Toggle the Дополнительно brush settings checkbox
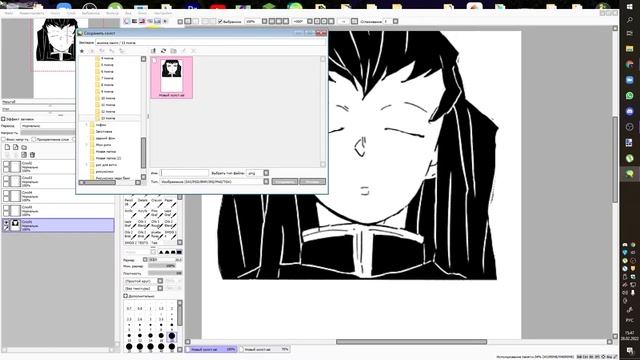640x360 pixels. [x=126, y=296]
